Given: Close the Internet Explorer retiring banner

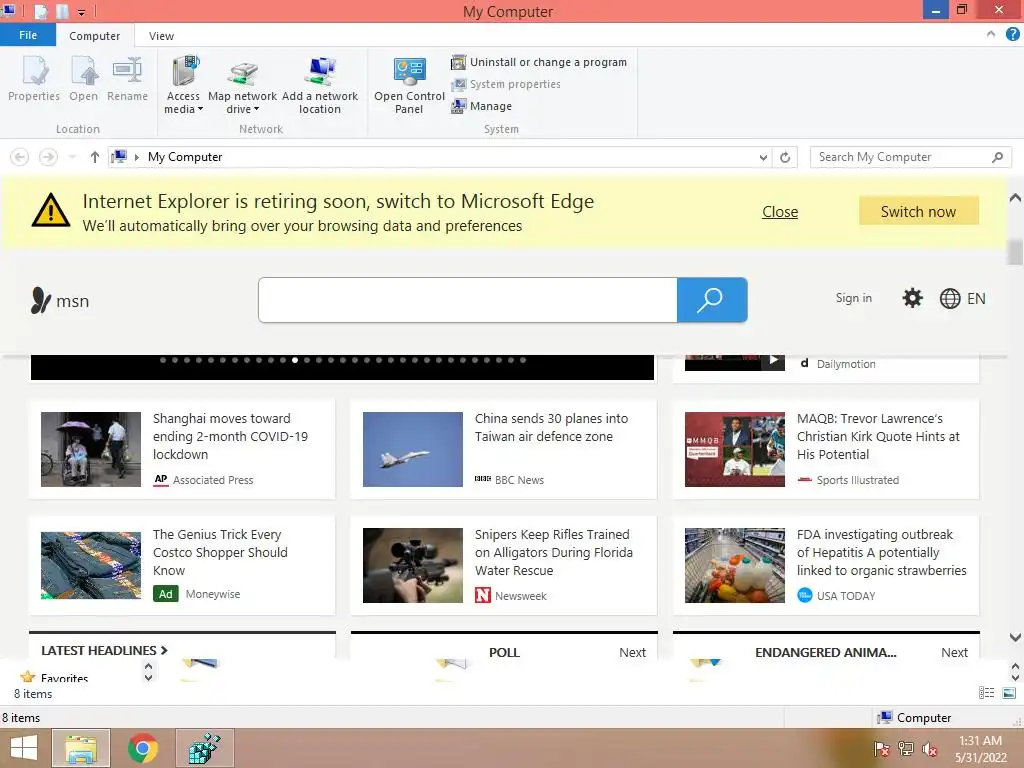Looking at the screenshot, I should 780,212.
